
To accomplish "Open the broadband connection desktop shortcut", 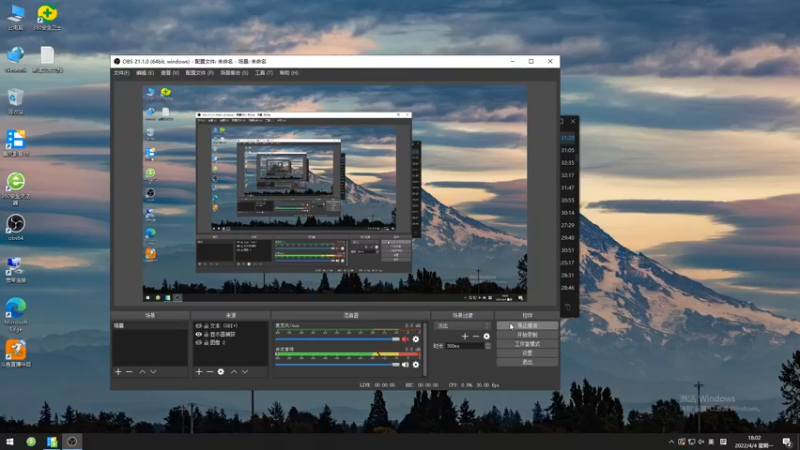I will (x=16, y=269).
